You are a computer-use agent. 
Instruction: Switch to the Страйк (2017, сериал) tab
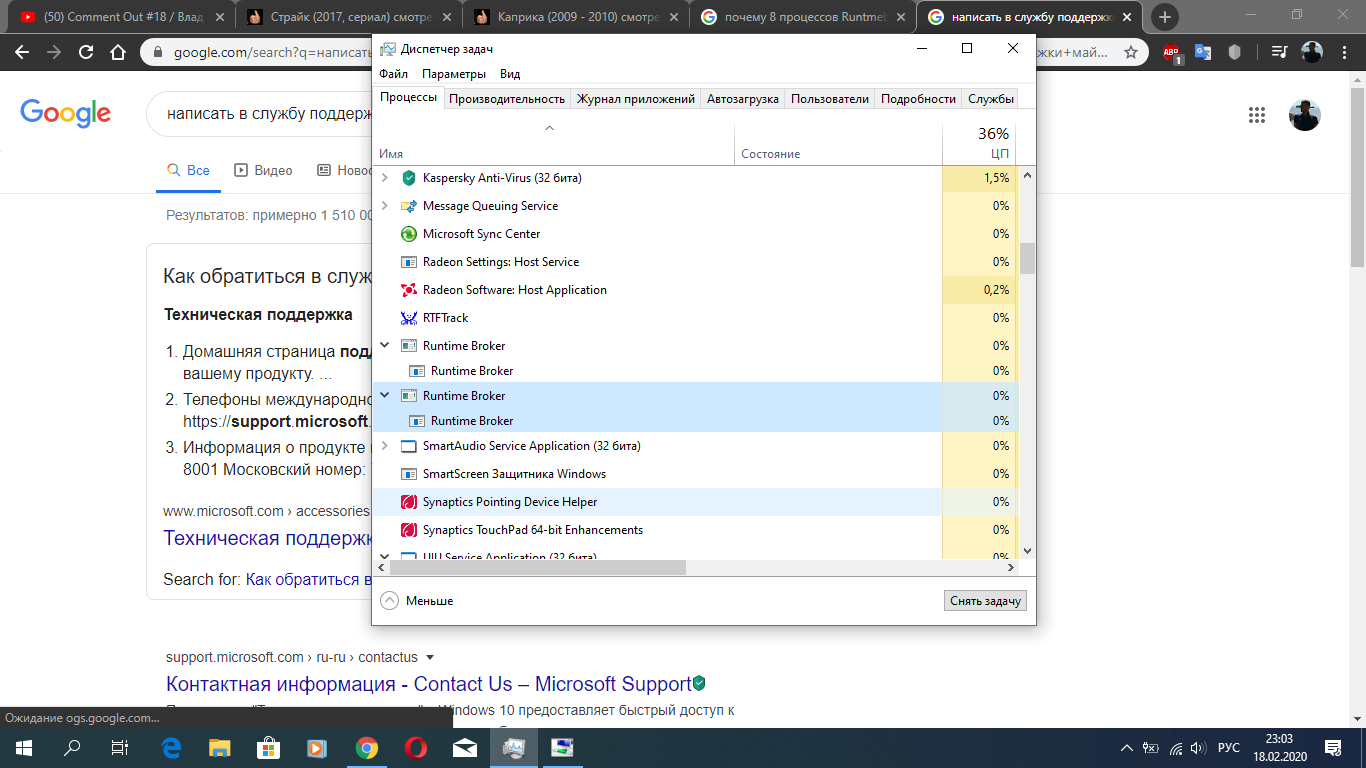coord(350,17)
